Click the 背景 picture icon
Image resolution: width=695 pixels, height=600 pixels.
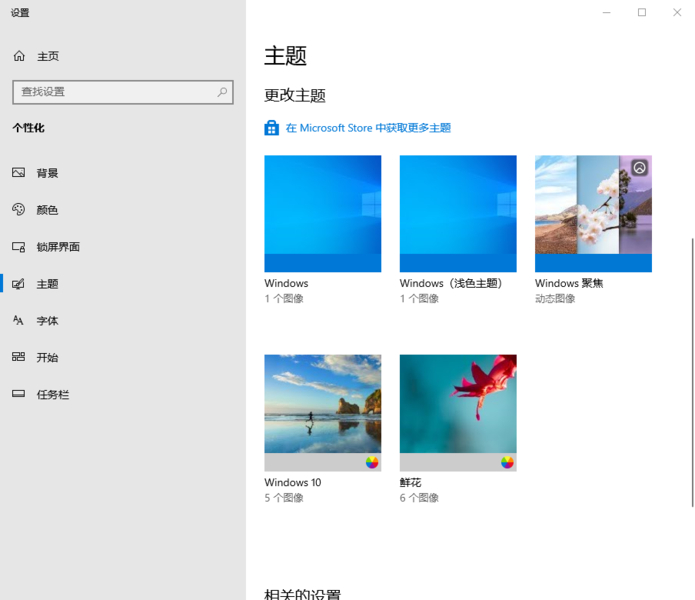click(19, 172)
